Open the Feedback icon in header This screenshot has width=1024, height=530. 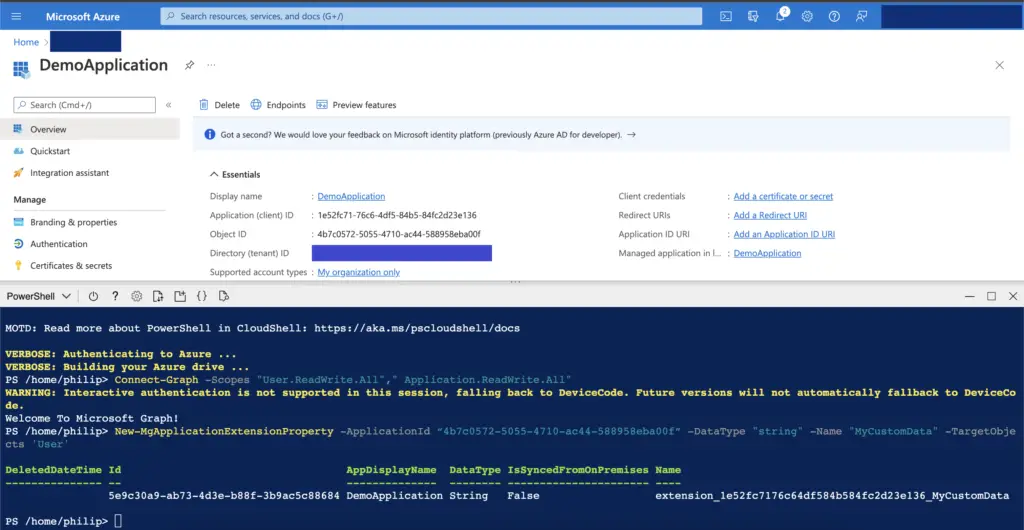861,16
